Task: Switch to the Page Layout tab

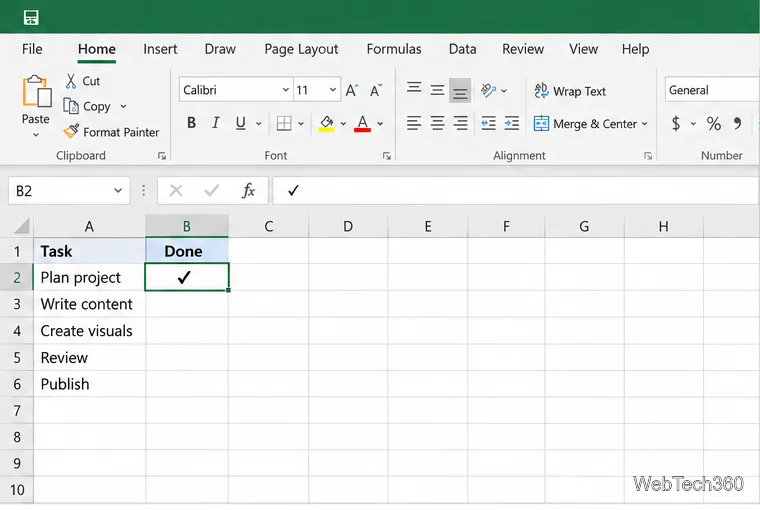Action: [x=301, y=49]
